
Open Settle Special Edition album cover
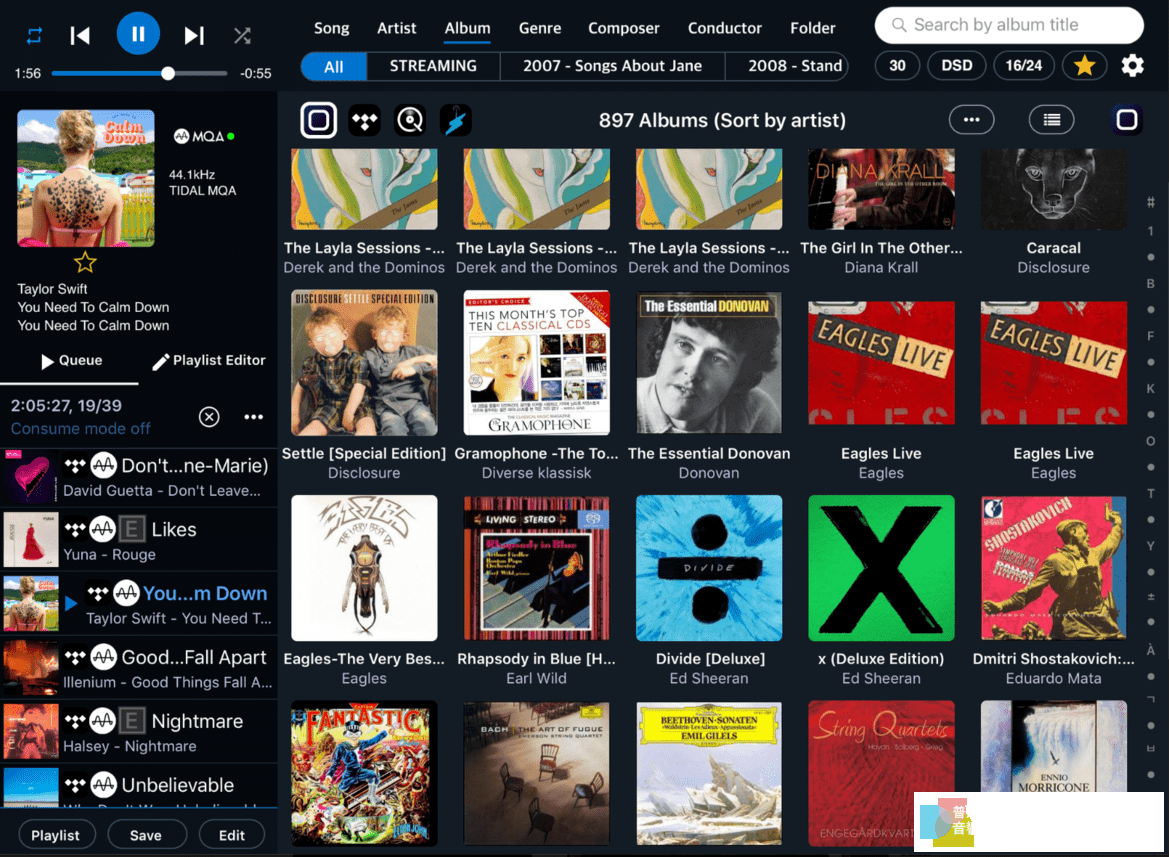[x=364, y=363]
